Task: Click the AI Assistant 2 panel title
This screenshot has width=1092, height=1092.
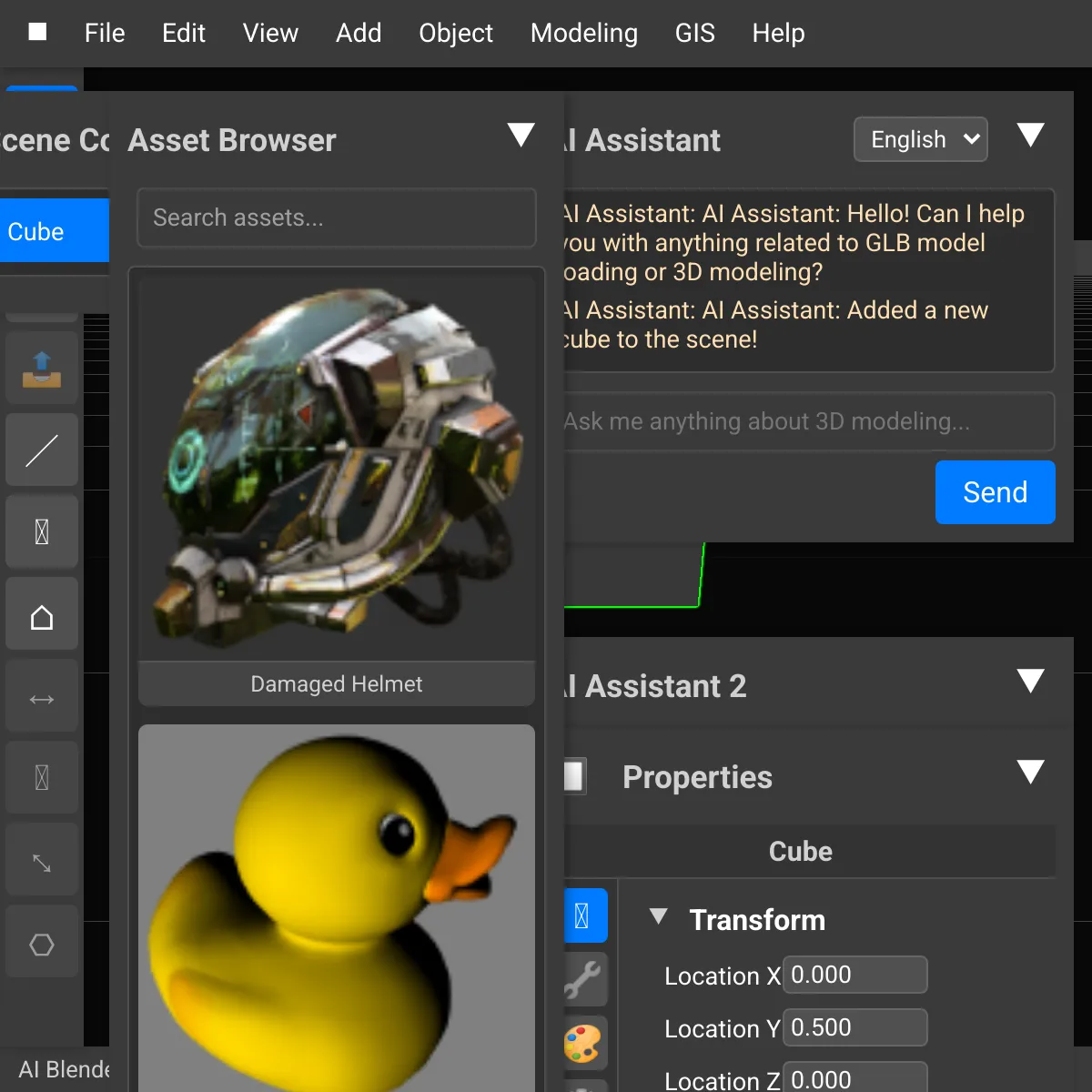Action: coord(655,686)
